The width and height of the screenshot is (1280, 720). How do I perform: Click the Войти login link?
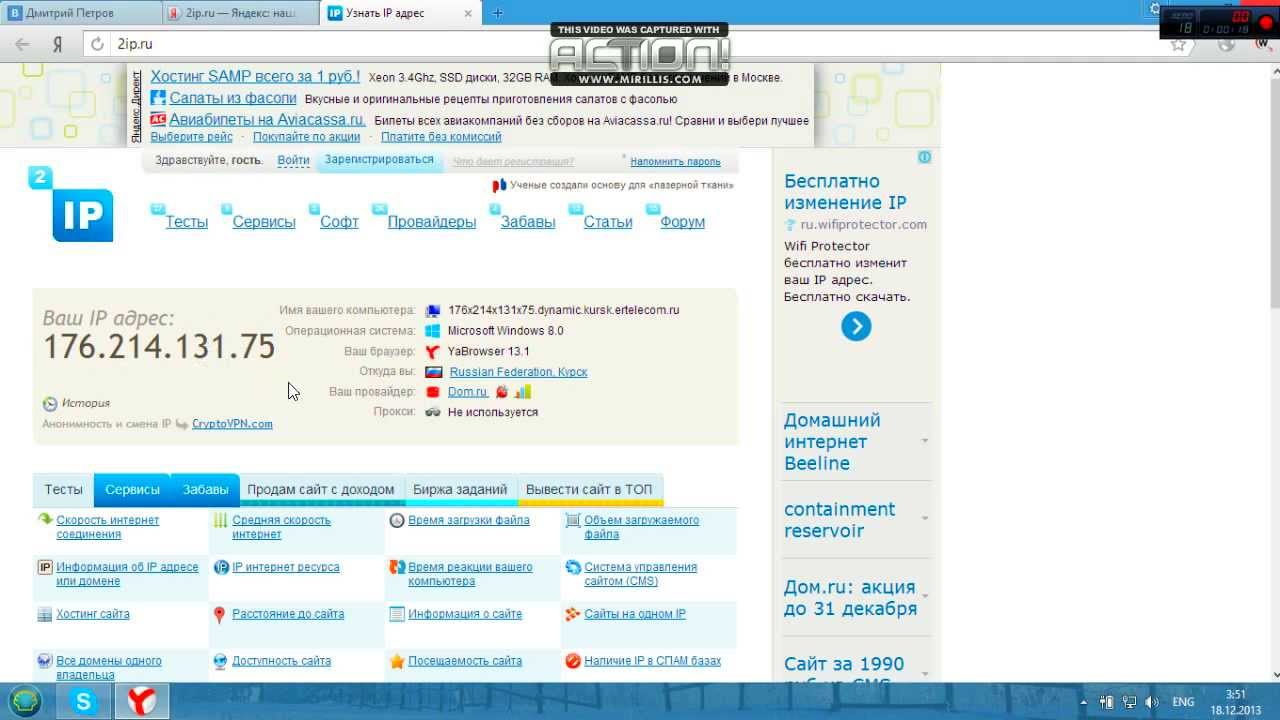(x=293, y=160)
